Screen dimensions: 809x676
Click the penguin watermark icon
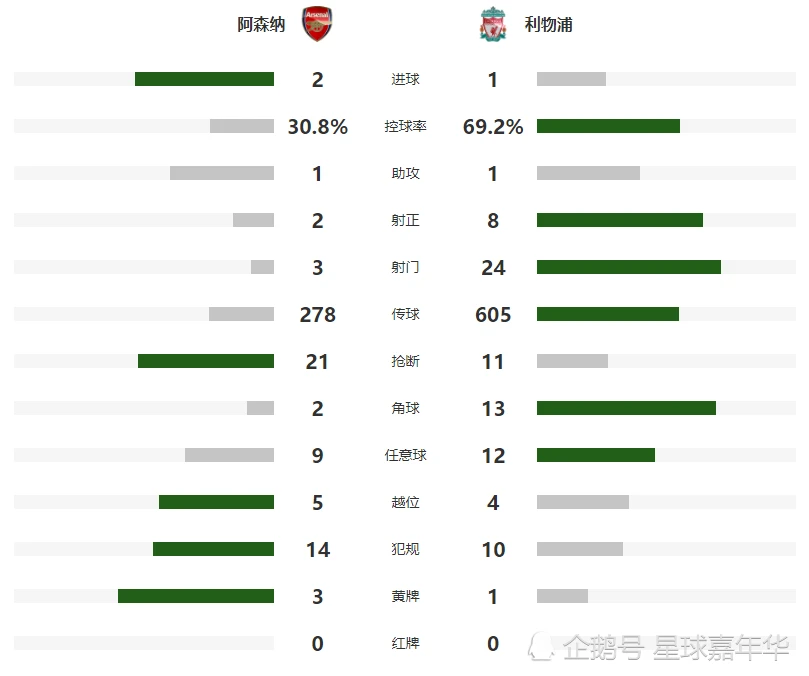pyautogui.click(x=541, y=647)
